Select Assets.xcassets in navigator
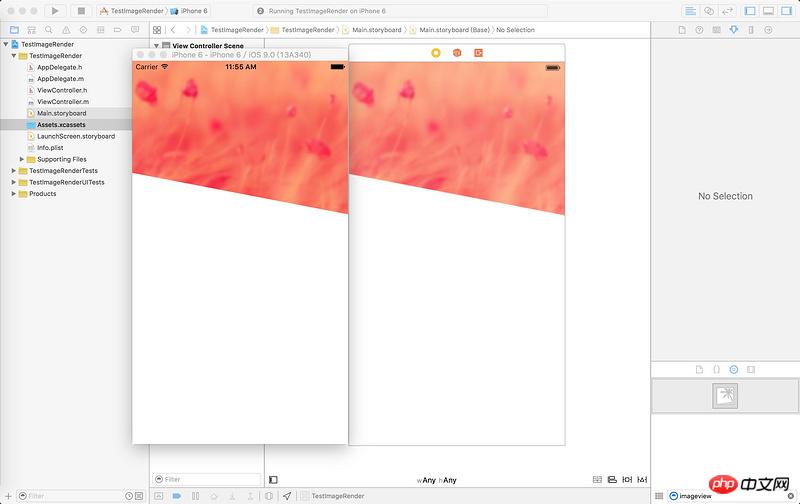 61,124
